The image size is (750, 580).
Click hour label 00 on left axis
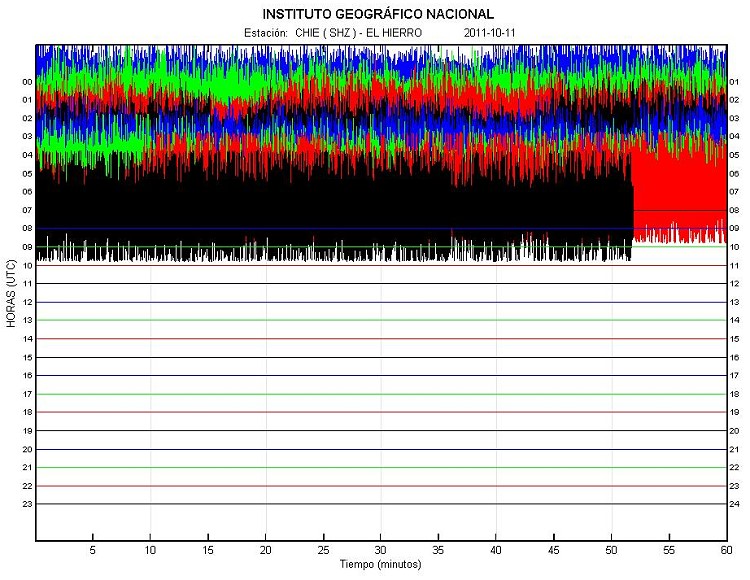click(28, 82)
